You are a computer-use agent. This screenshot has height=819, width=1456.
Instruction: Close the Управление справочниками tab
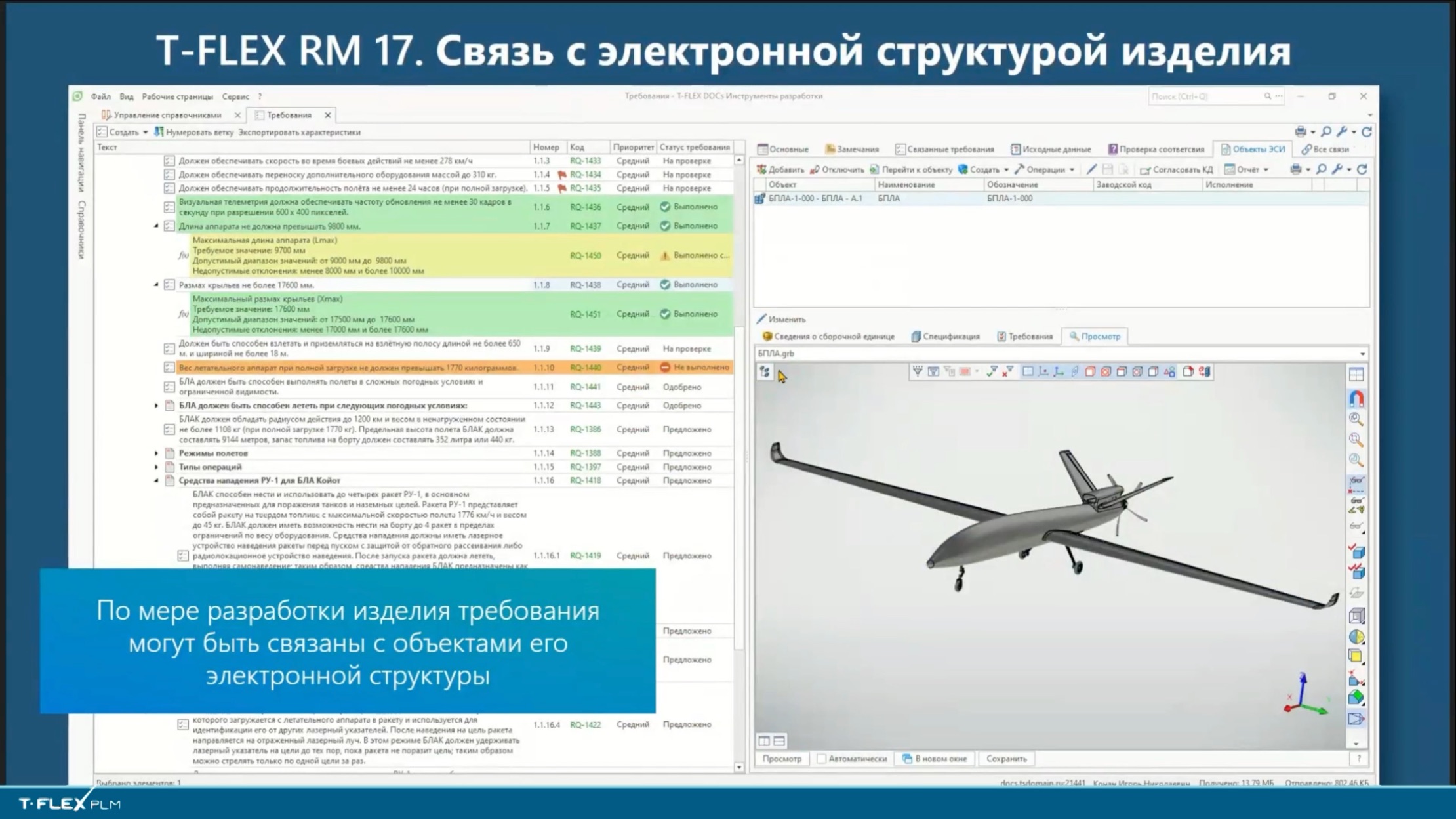[237, 115]
